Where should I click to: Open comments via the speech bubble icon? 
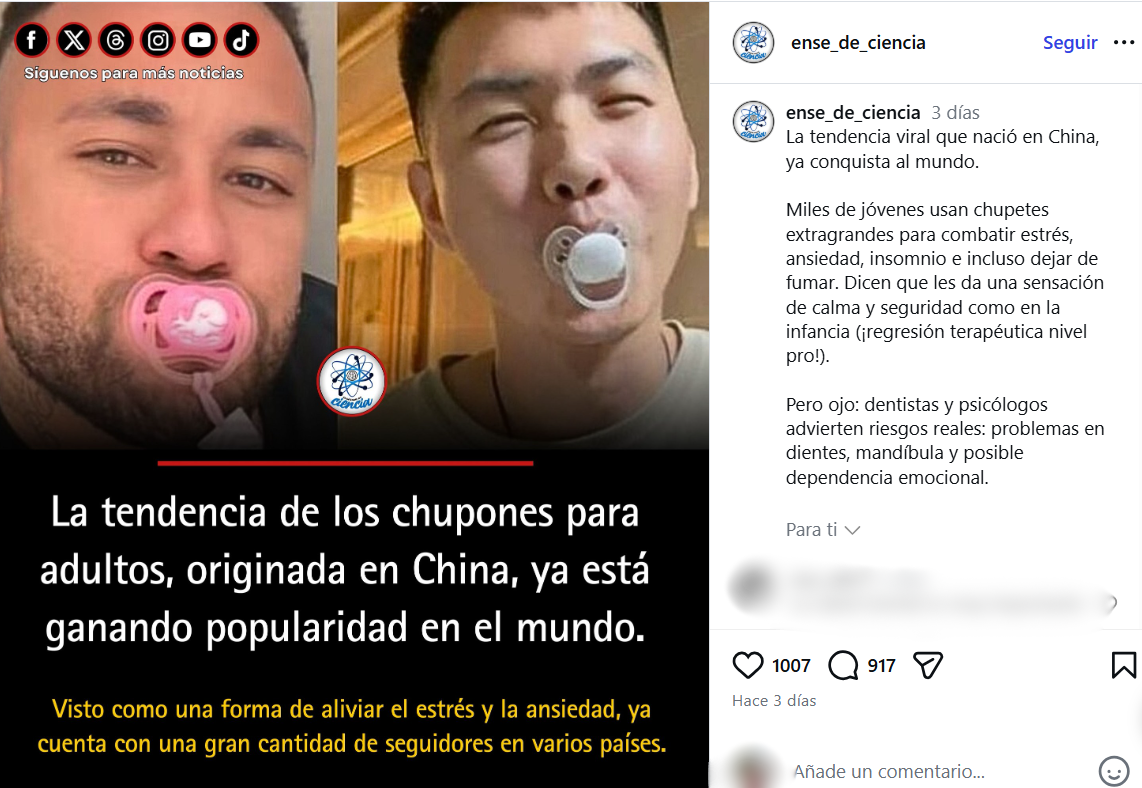843,665
